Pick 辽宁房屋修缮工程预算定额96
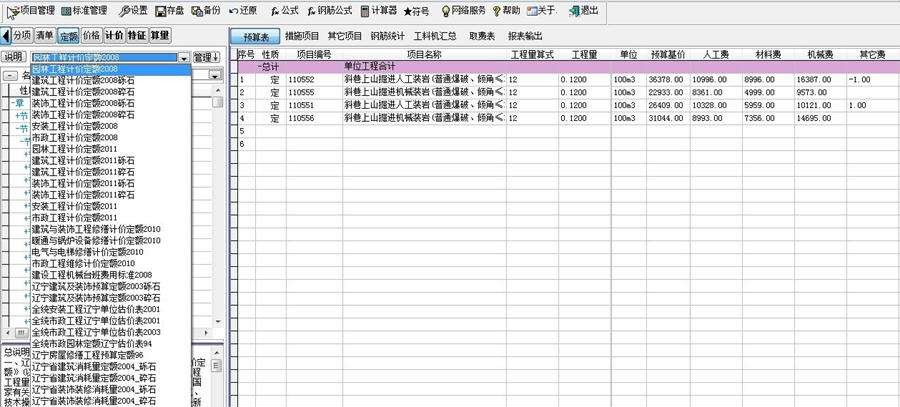Screen dimensions: 900x407 click(87, 355)
